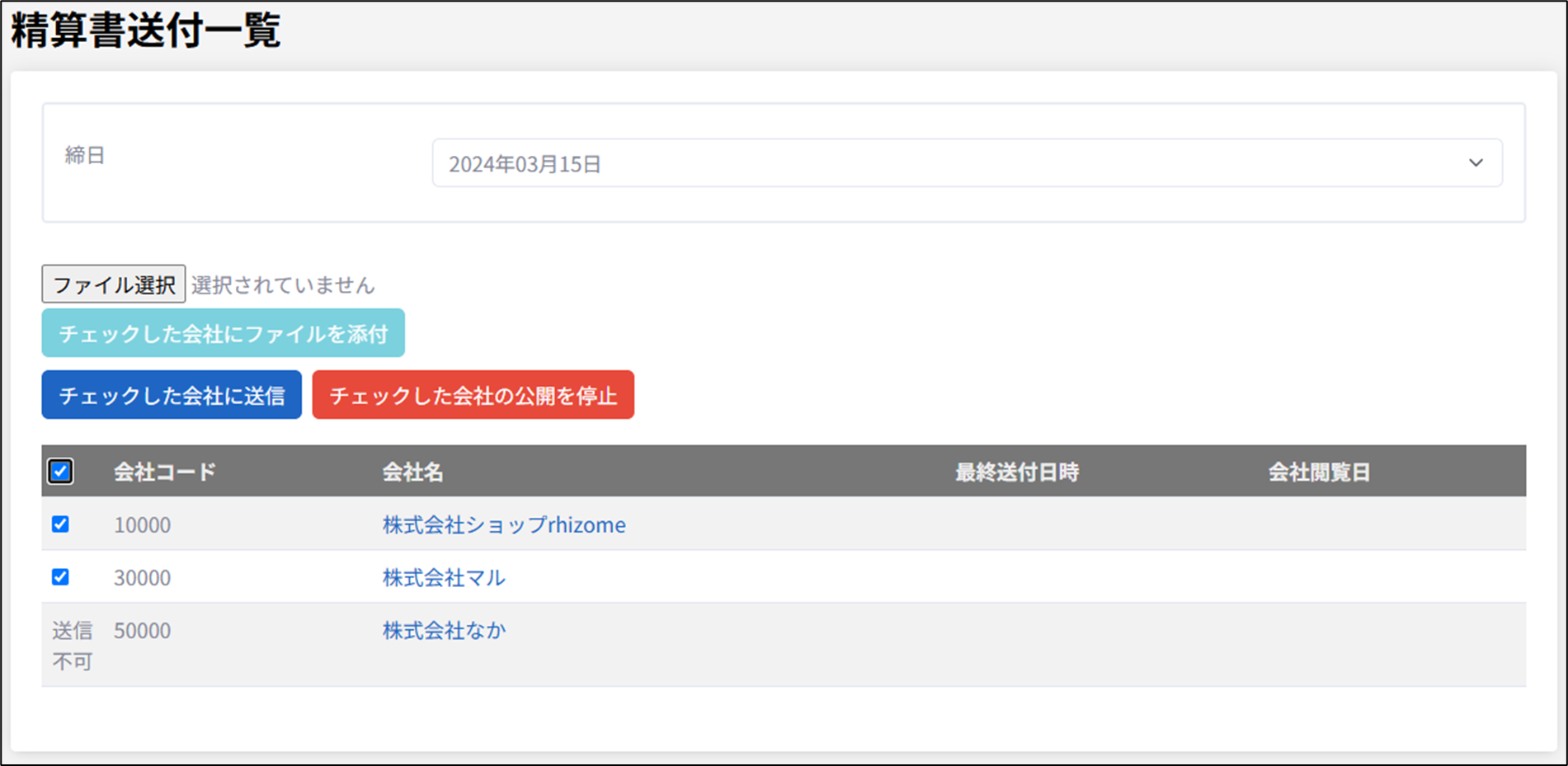The image size is (1568, 766).
Task: Open the 株式会社なか link
Action: 444,631
